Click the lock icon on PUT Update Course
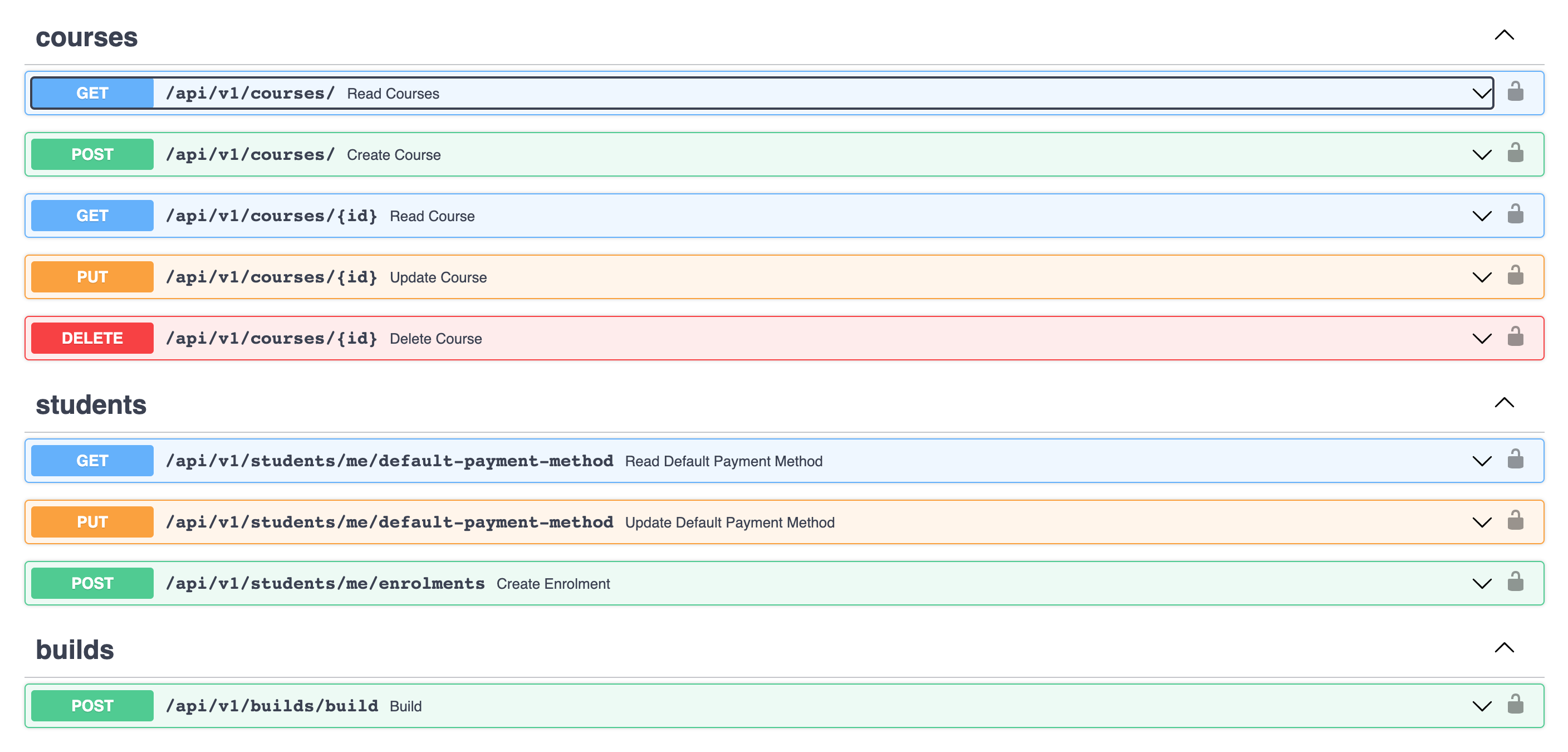The height and width of the screenshot is (752, 1568). pos(1515,275)
